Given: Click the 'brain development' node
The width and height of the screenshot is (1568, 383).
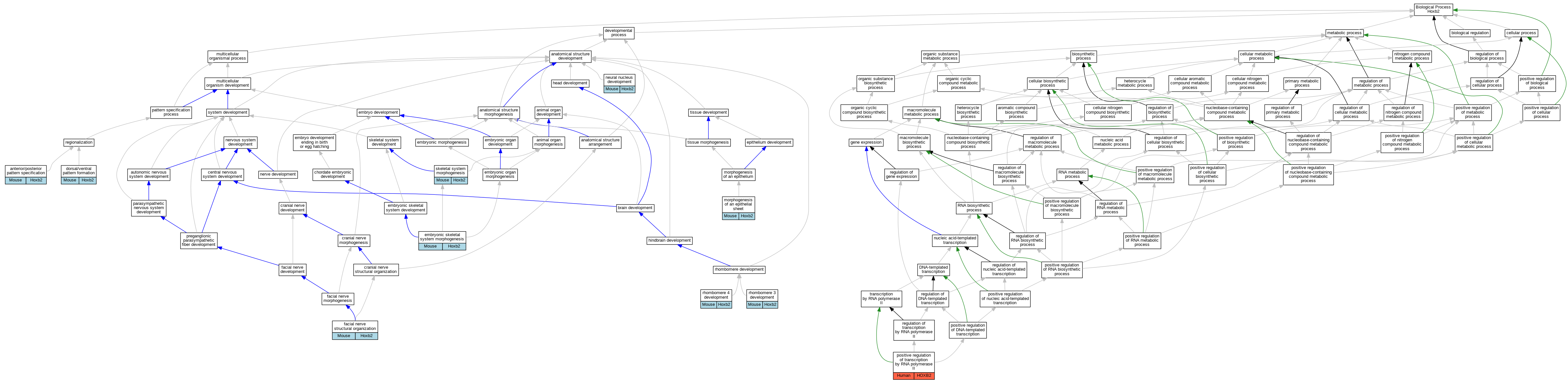Looking at the screenshot, I should pyautogui.click(x=635, y=208).
